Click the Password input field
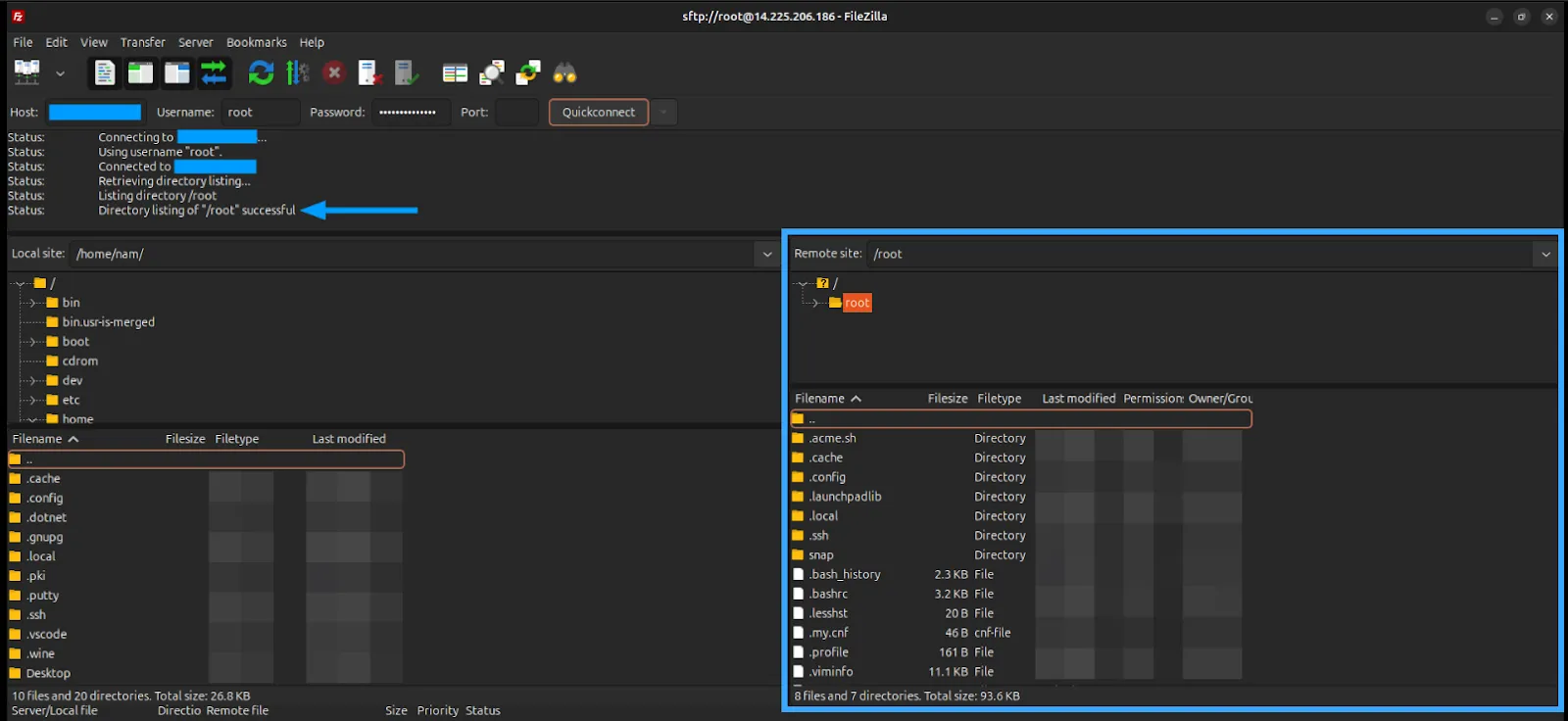Viewport: 1568px width, 721px height. pos(412,112)
